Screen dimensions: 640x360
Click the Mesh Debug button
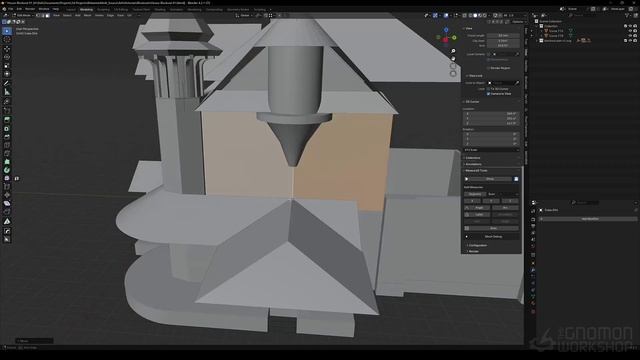(x=493, y=237)
